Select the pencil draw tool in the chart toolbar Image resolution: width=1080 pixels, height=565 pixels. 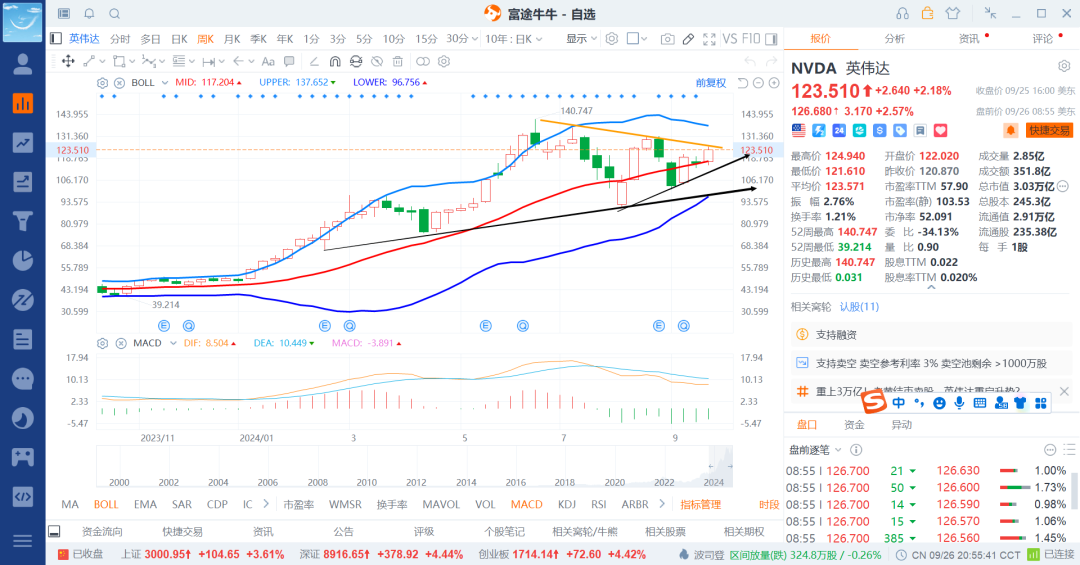[x=688, y=39]
